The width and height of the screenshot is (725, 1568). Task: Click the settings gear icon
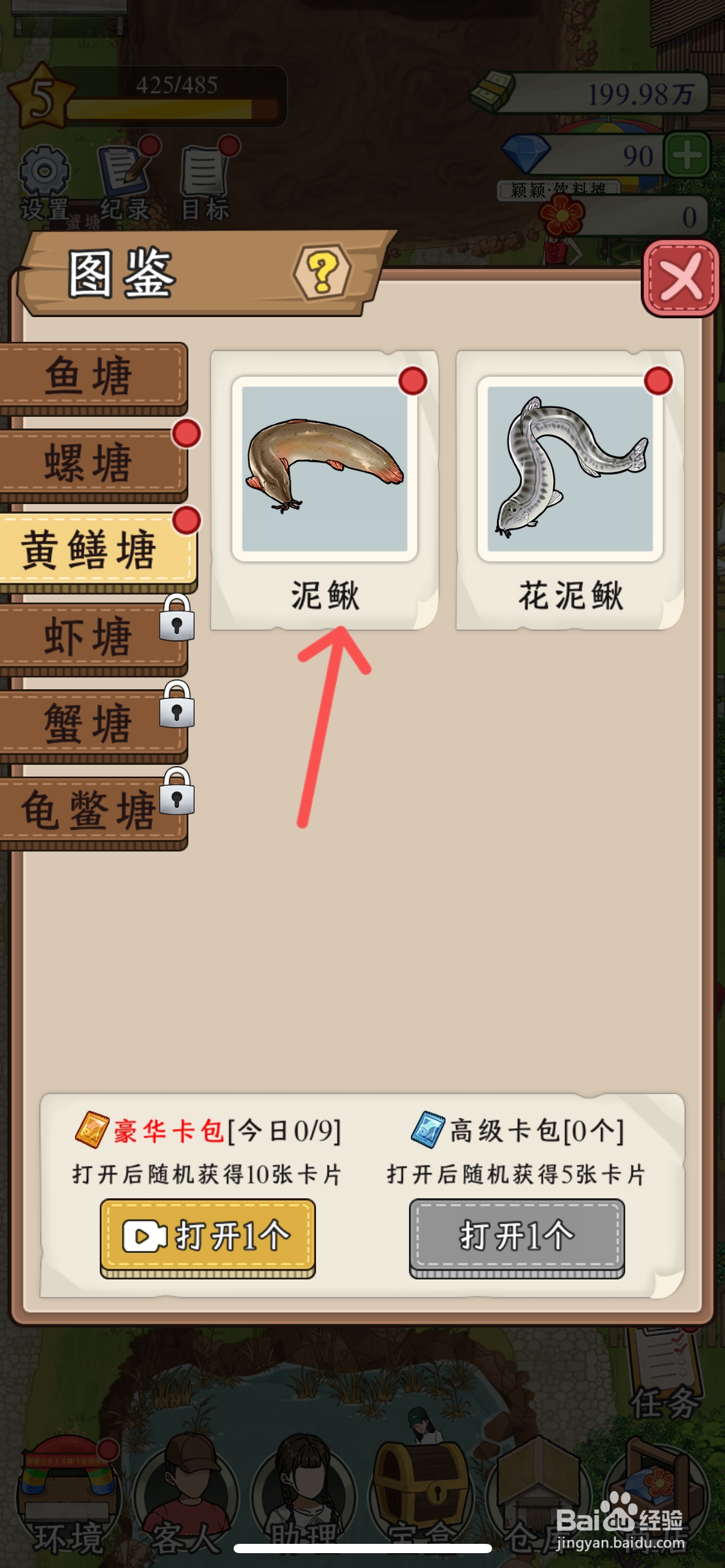(44, 171)
